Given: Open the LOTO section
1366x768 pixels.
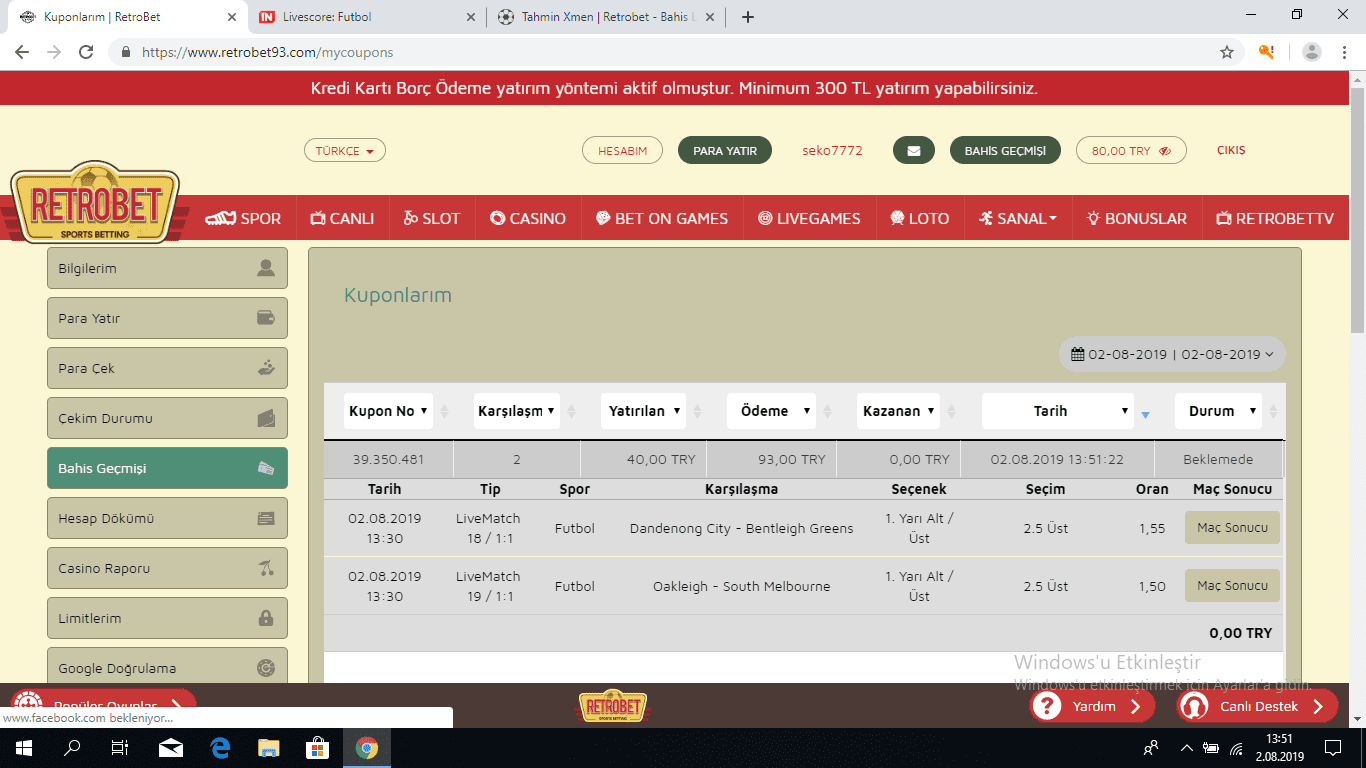Looking at the screenshot, I should click(x=920, y=218).
